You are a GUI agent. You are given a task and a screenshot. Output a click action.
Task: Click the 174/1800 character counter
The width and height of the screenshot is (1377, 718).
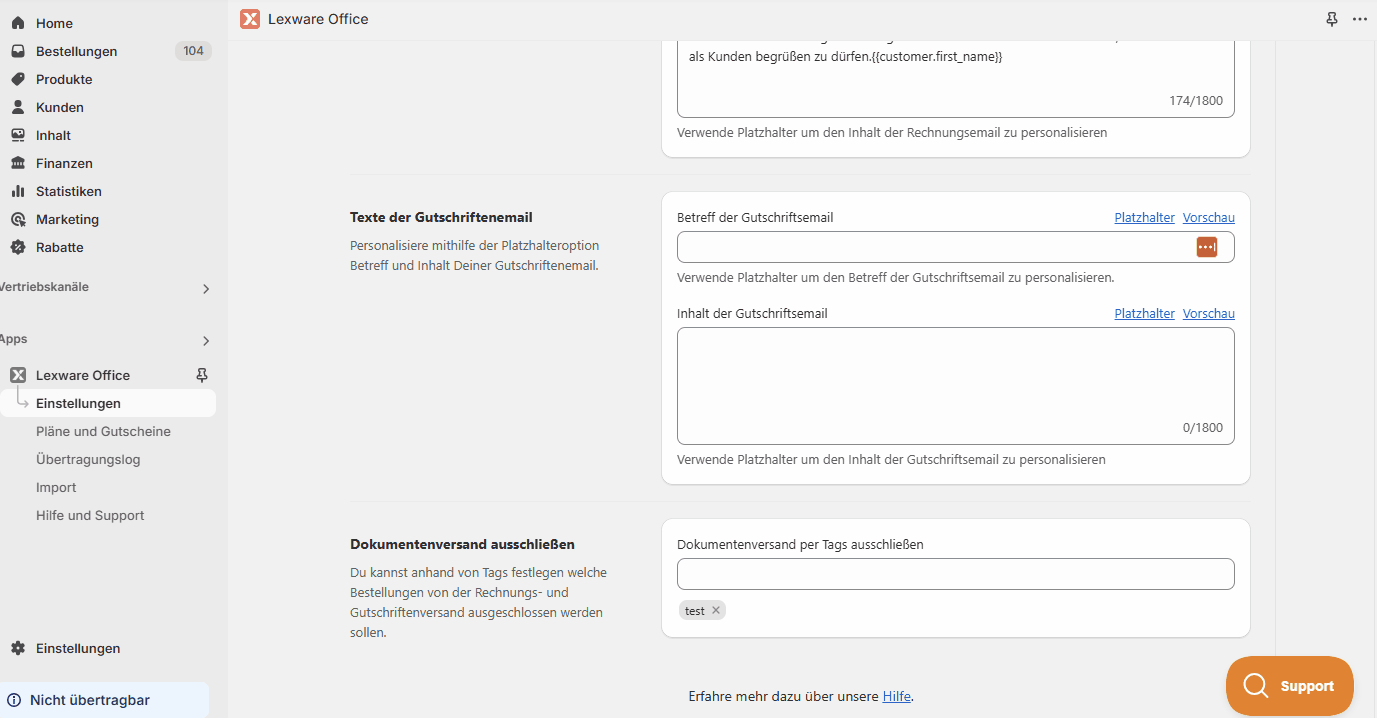(x=1196, y=100)
